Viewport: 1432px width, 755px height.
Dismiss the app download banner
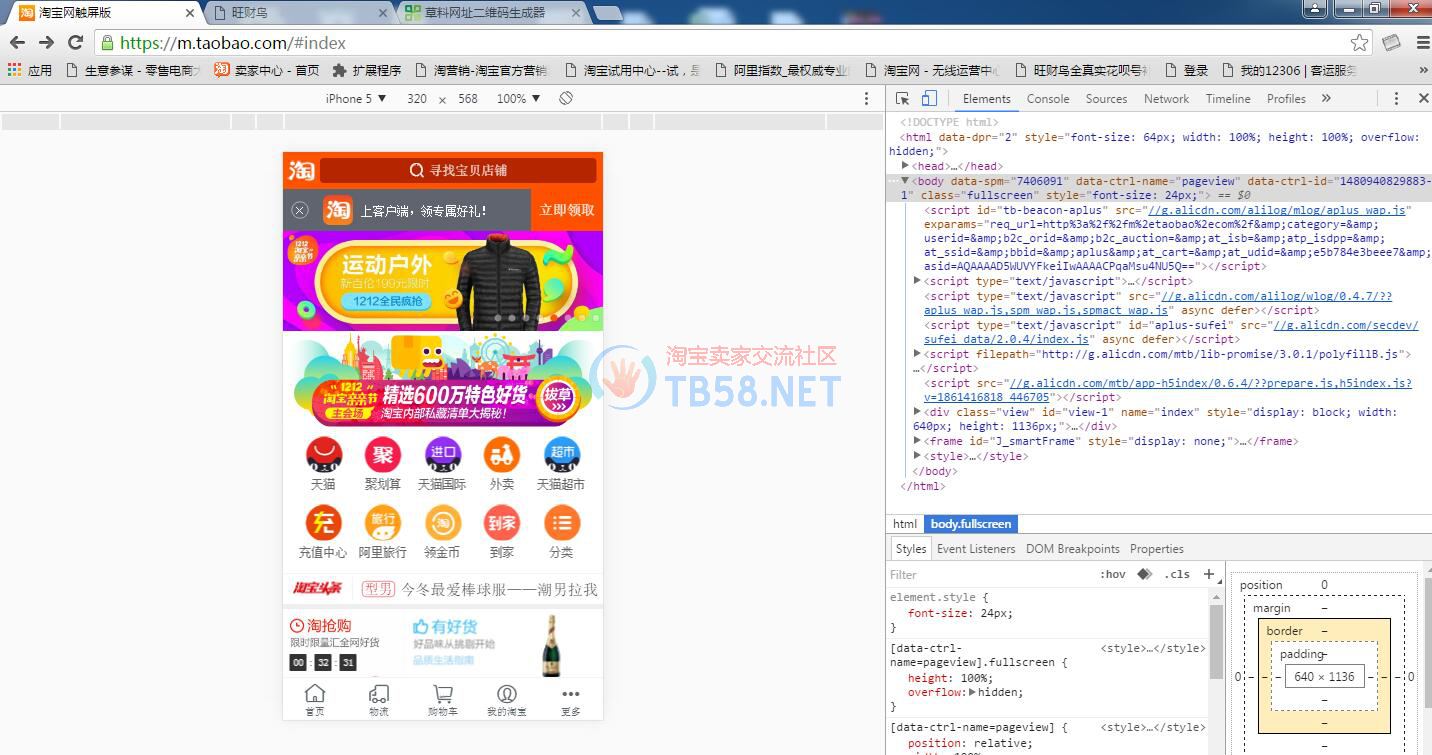click(x=300, y=210)
